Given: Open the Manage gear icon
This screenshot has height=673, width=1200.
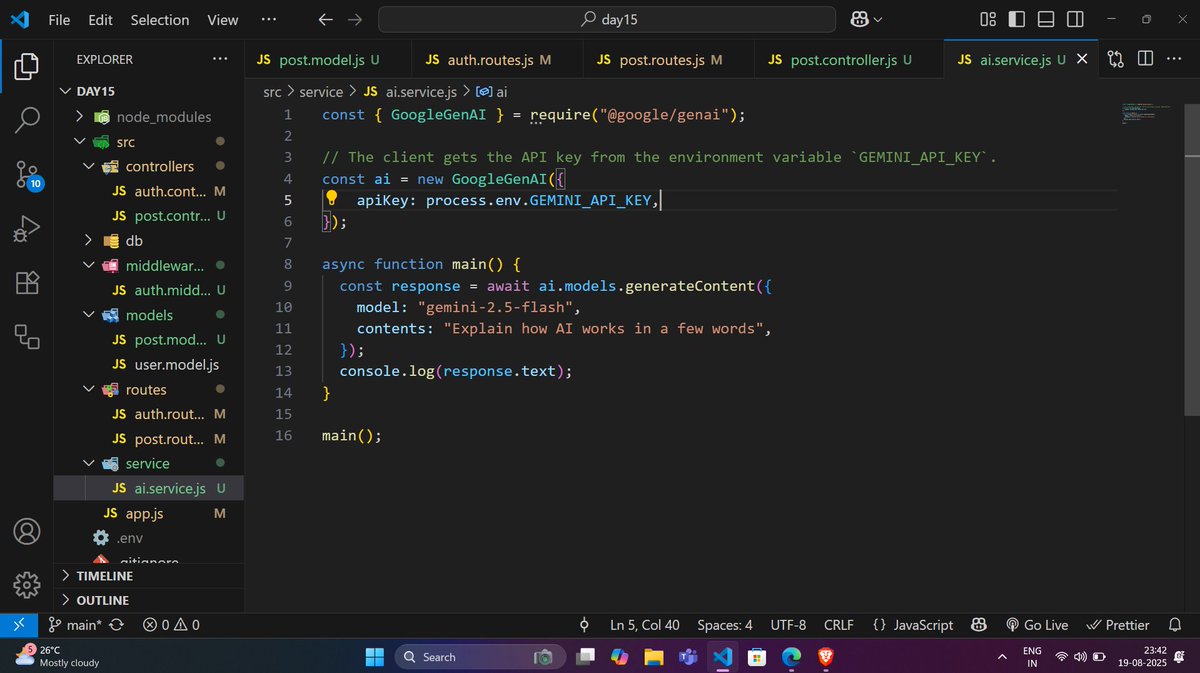Looking at the screenshot, I should tap(27, 584).
